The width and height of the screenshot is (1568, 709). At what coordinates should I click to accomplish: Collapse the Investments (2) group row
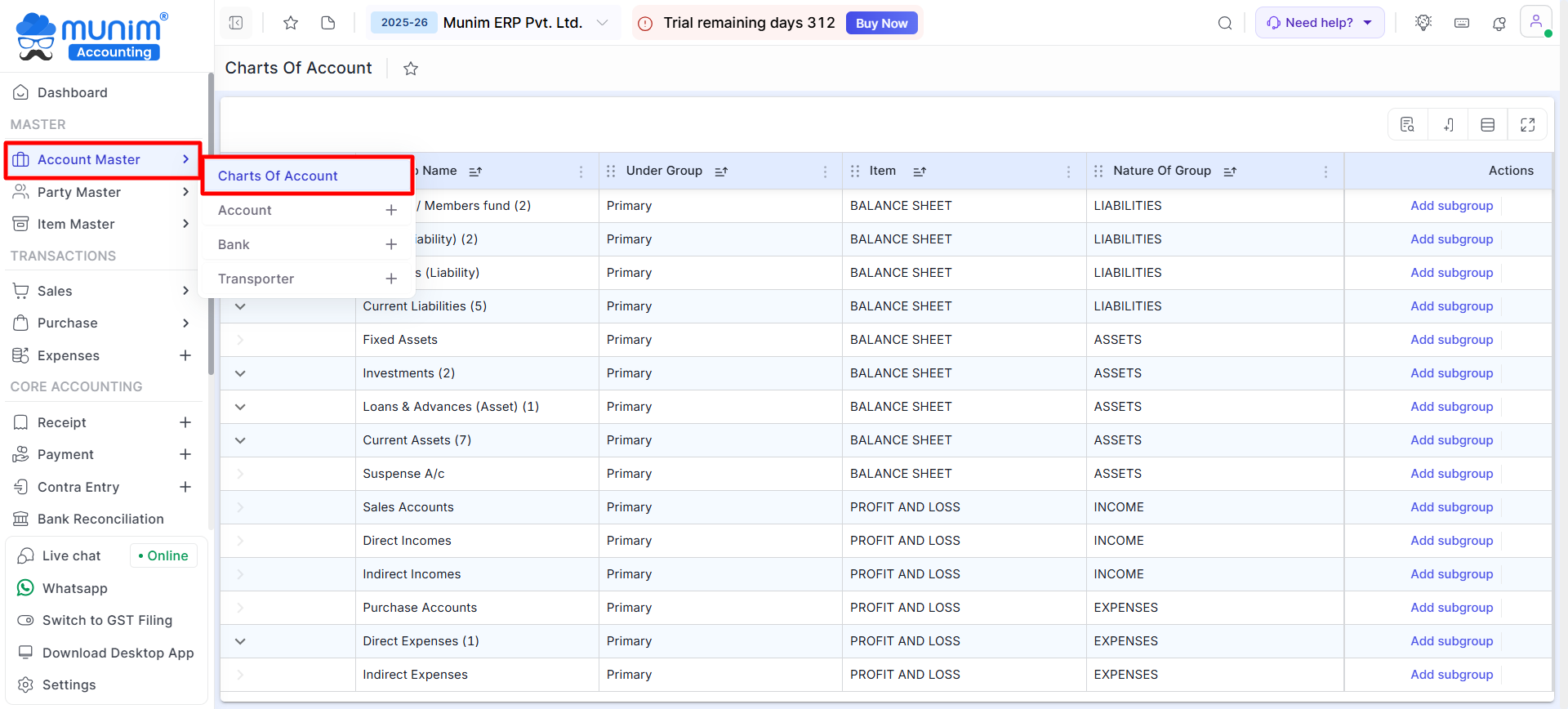click(x=240, y=373)
